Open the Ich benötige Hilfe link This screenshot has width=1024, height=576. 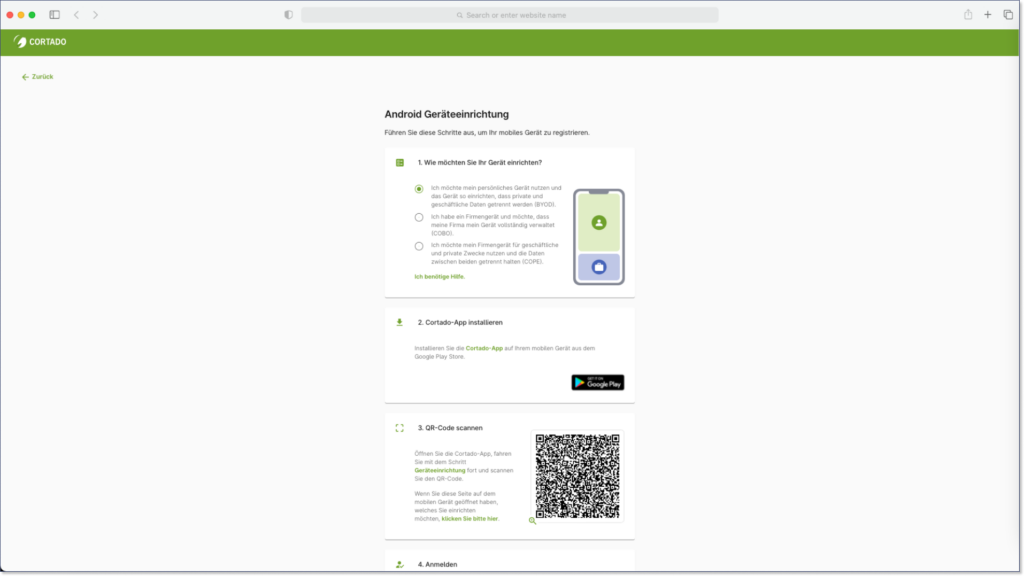coord(440,277)
